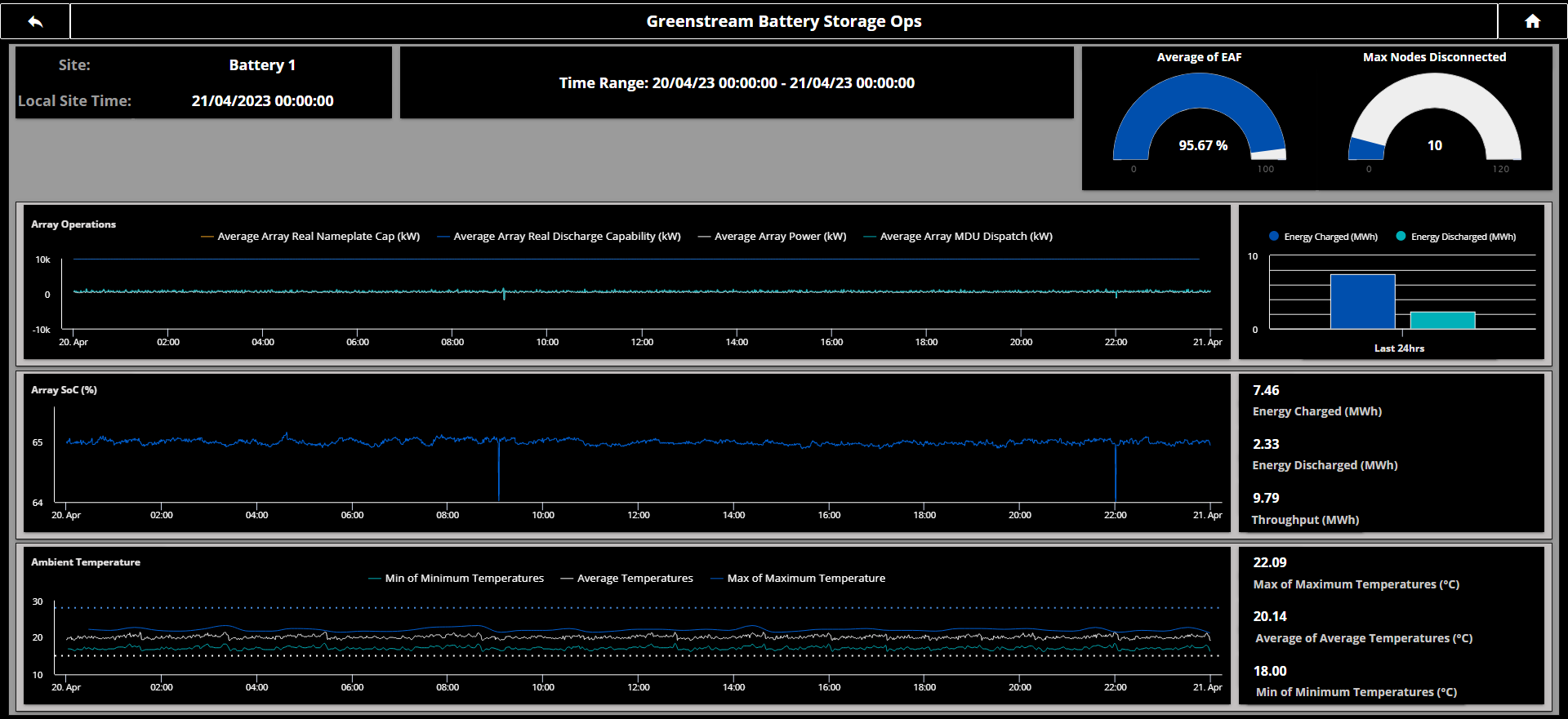
Task: Click the Last 24hrs axis label
Action: 1399,348
